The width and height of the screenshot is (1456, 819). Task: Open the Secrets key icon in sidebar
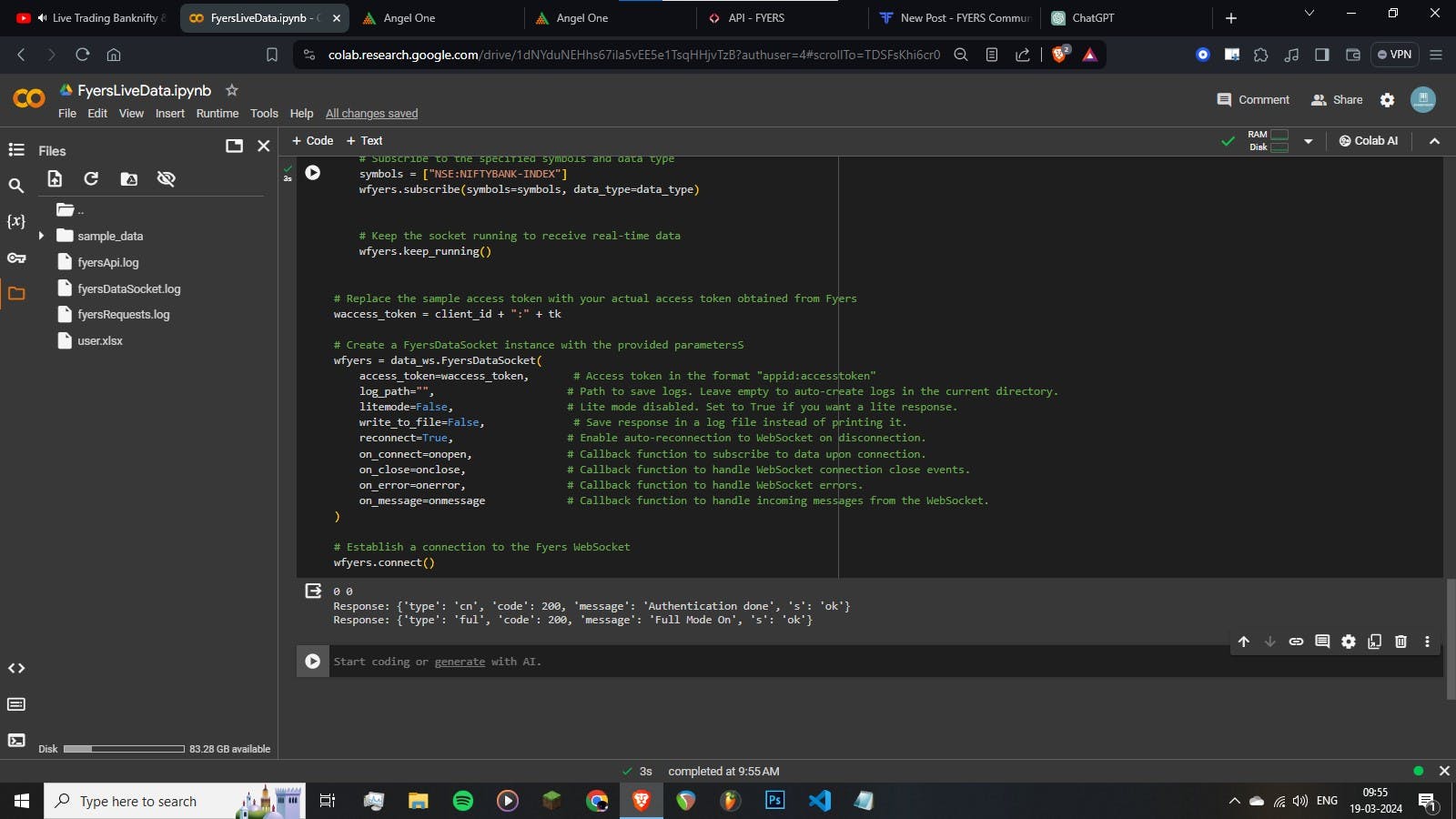point(16,258)
